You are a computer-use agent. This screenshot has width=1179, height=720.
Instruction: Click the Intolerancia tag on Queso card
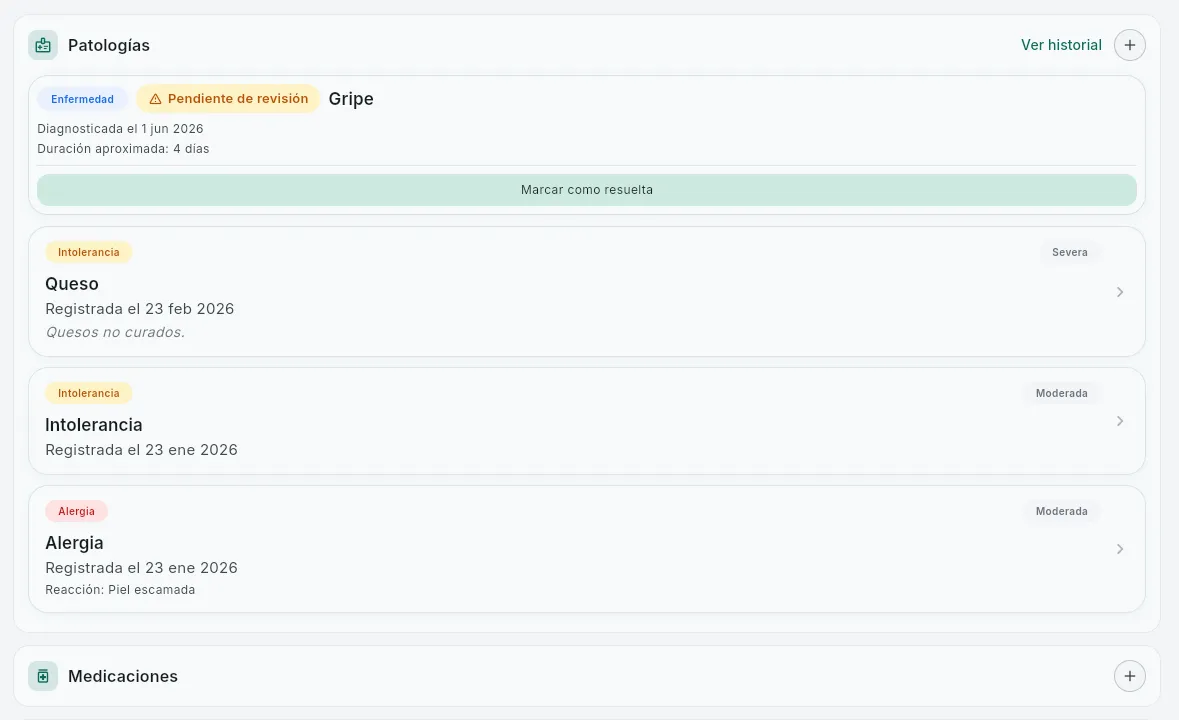pyautogui.click(x=89, y=253)
